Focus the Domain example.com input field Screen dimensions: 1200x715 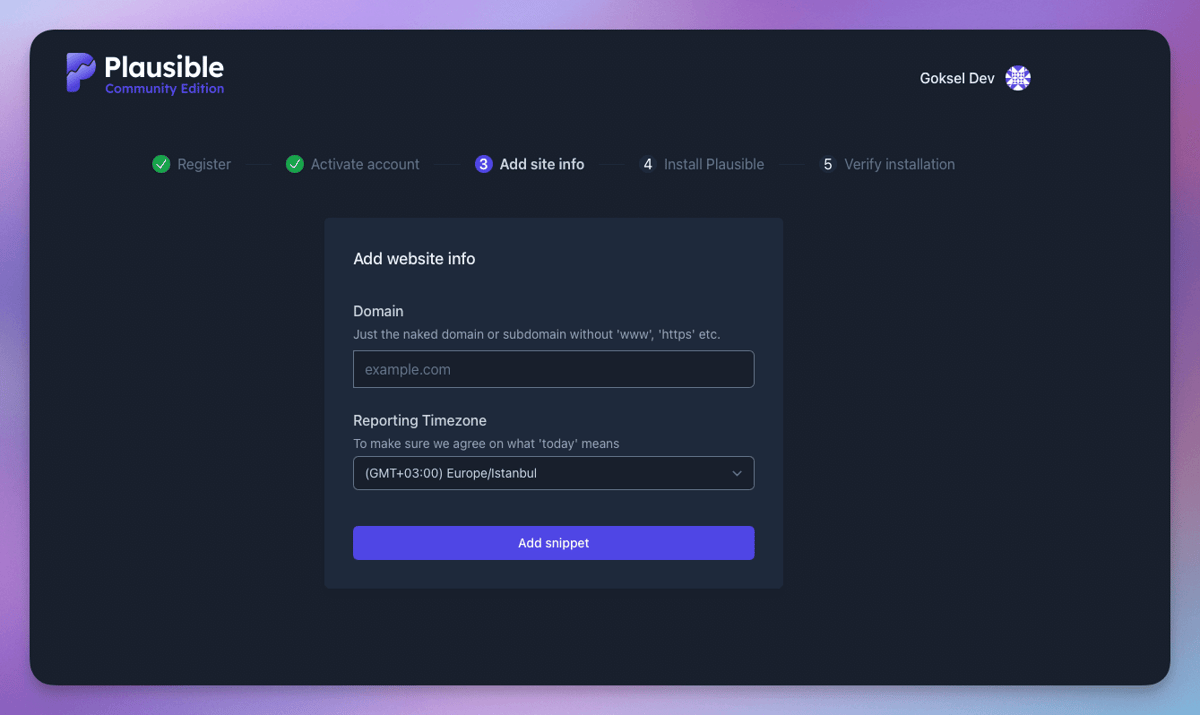point(553,369)
